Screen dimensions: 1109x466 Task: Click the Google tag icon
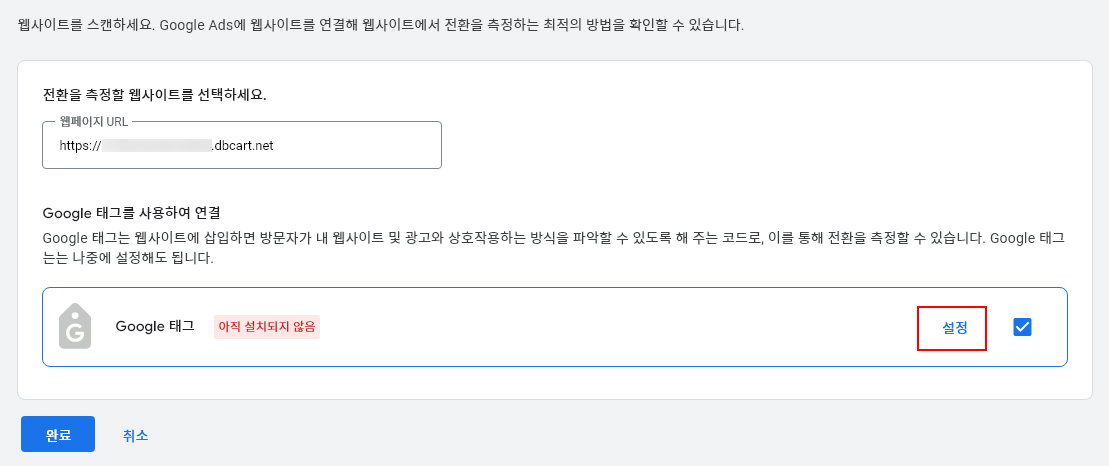(x=75, y=326)
